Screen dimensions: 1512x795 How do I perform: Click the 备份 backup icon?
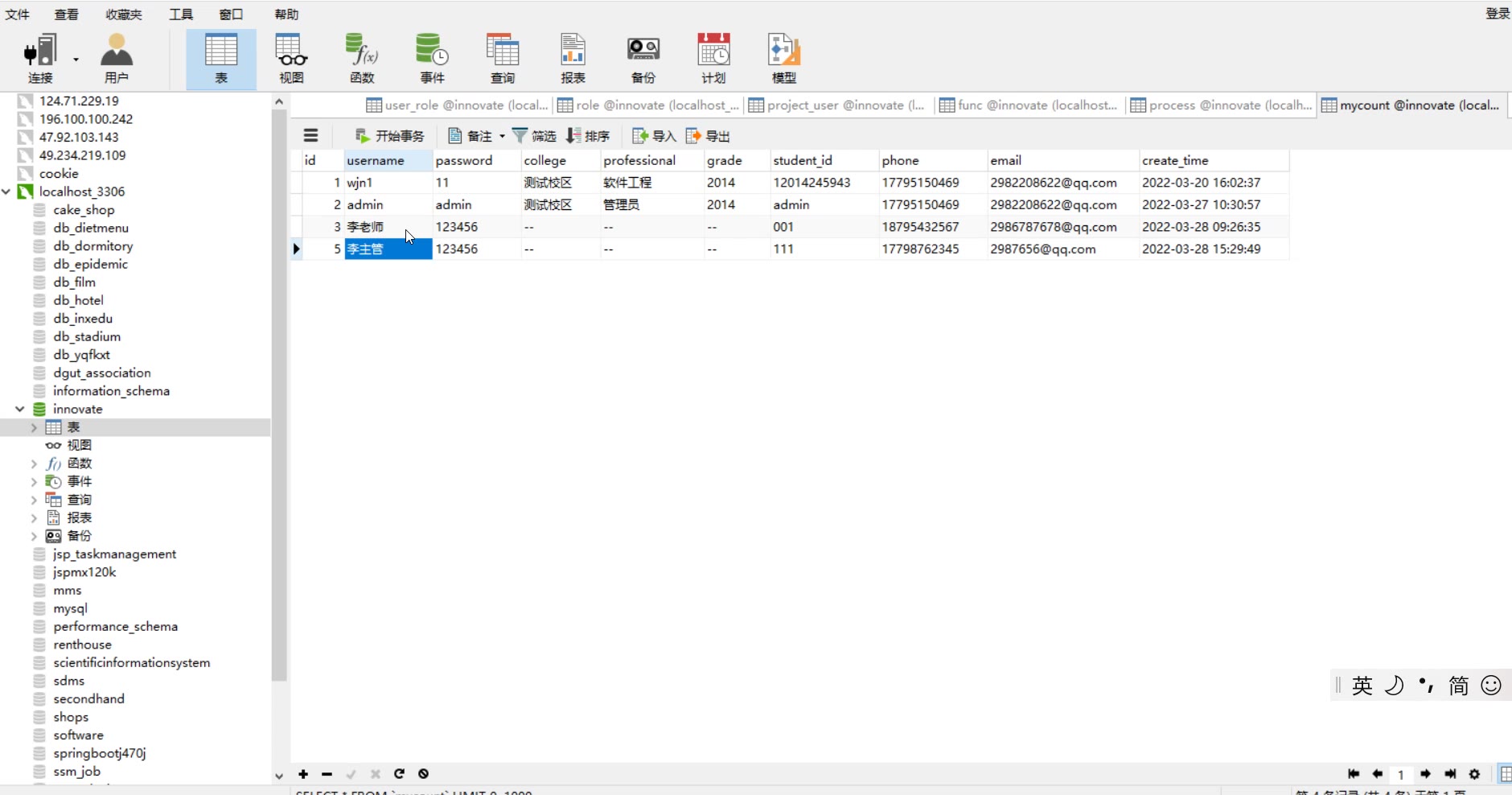[x=643, y=58]
